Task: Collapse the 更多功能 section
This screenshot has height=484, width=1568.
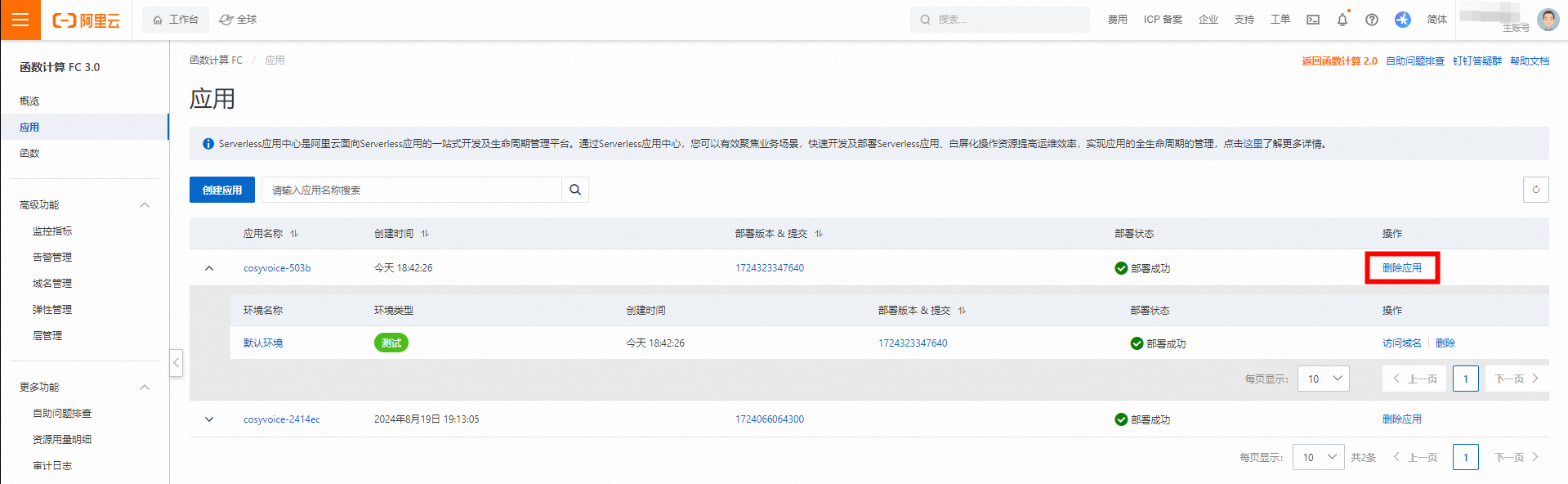Action: point(145,388)
